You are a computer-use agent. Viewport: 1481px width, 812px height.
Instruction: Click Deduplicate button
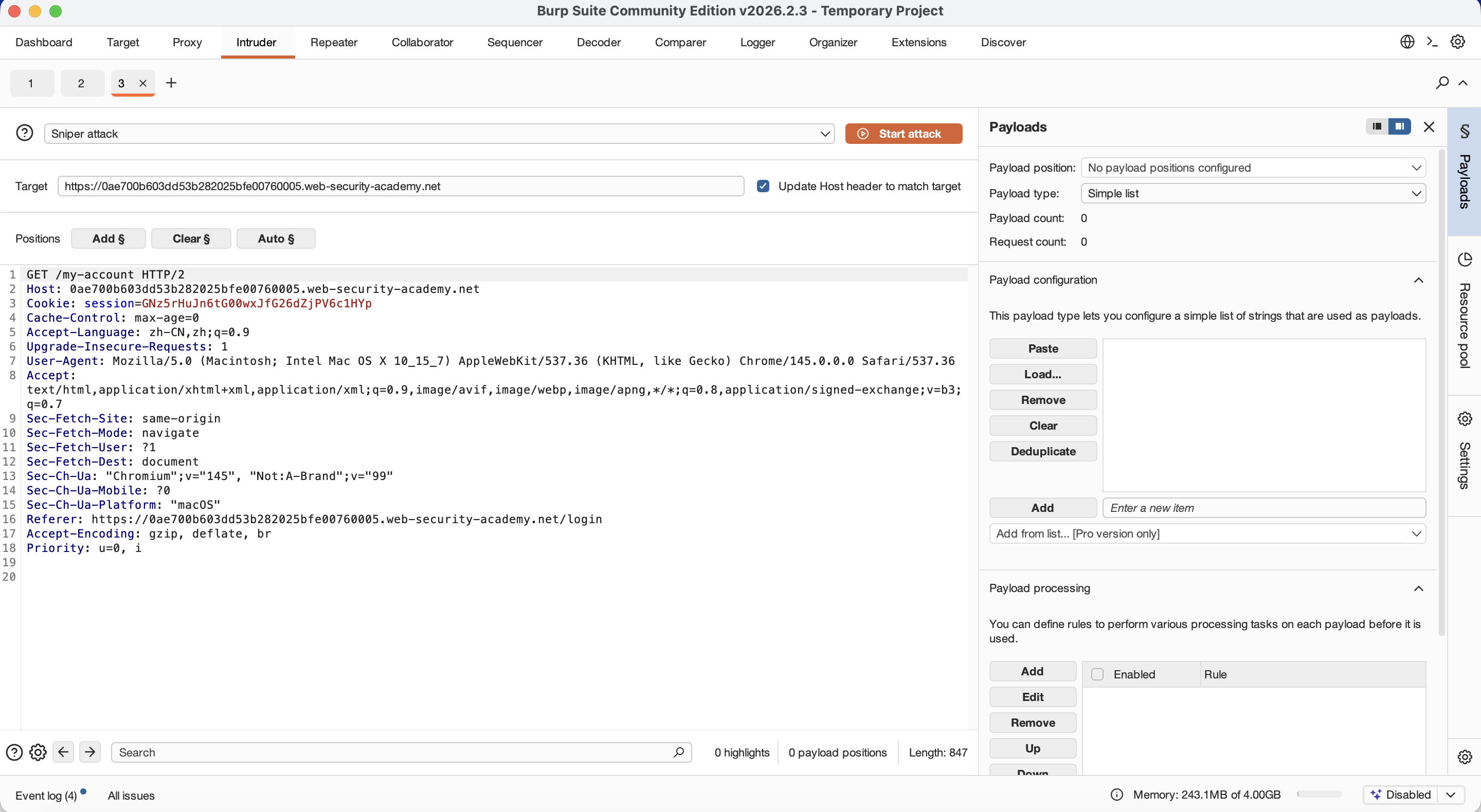(x=1043, y=451)
